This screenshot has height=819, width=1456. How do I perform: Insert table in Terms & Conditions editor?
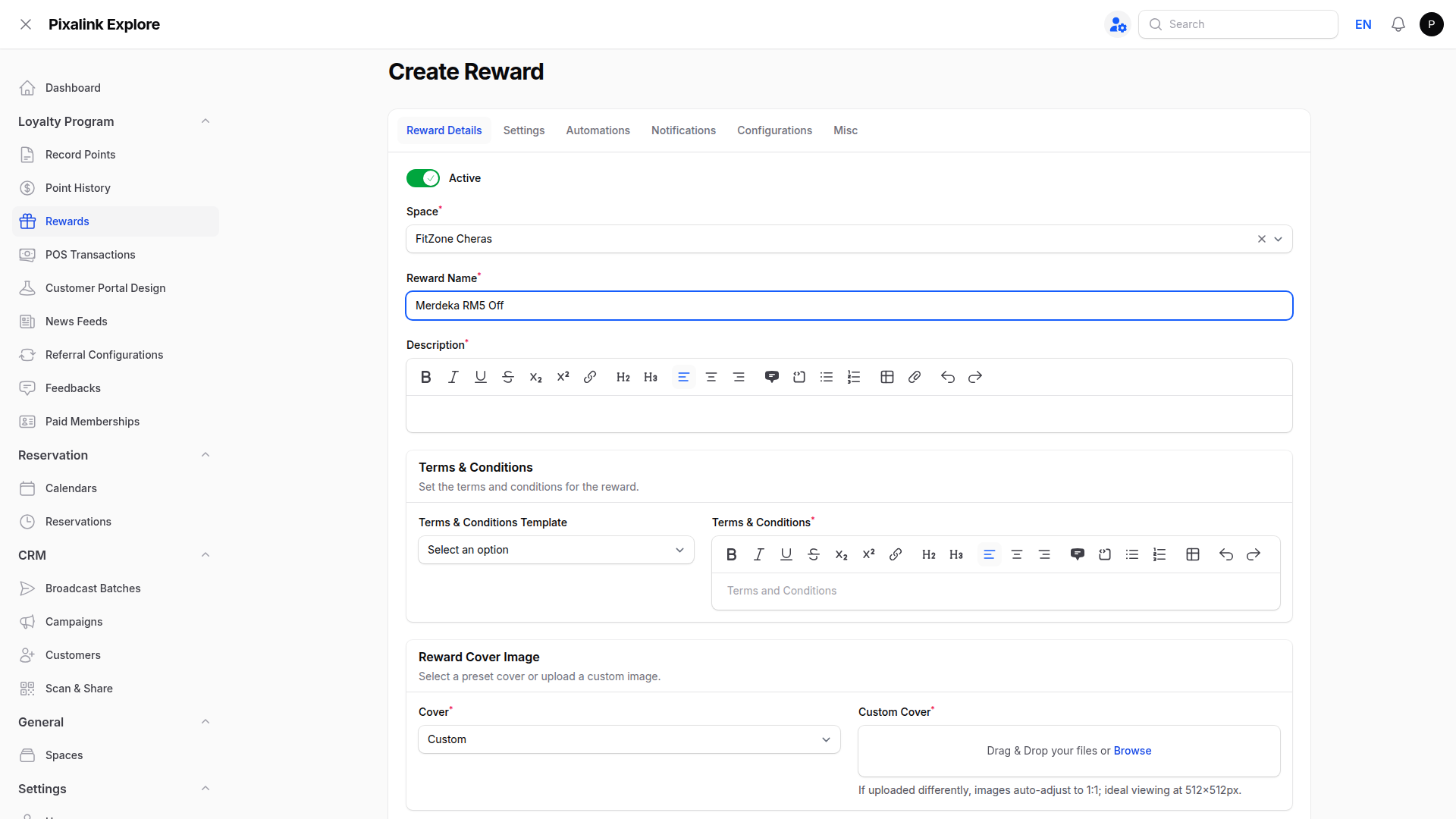pyautogui.click(x=1193, y=554)
